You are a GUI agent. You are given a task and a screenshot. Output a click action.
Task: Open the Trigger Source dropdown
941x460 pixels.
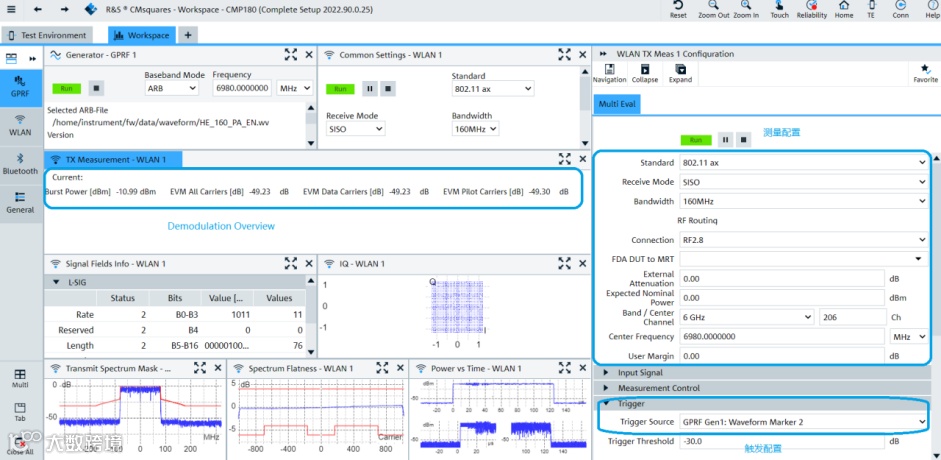click(x=804, y=422)
